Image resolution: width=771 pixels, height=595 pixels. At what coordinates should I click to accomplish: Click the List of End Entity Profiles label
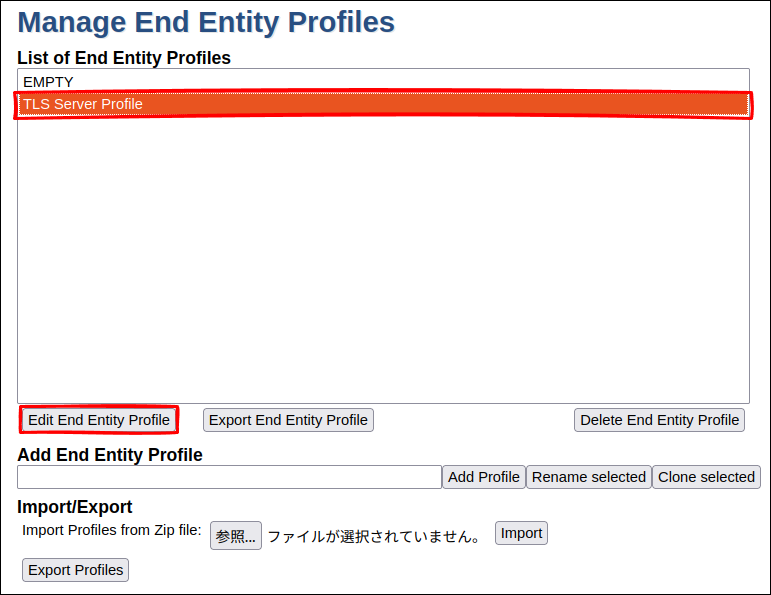pos(124,58)
